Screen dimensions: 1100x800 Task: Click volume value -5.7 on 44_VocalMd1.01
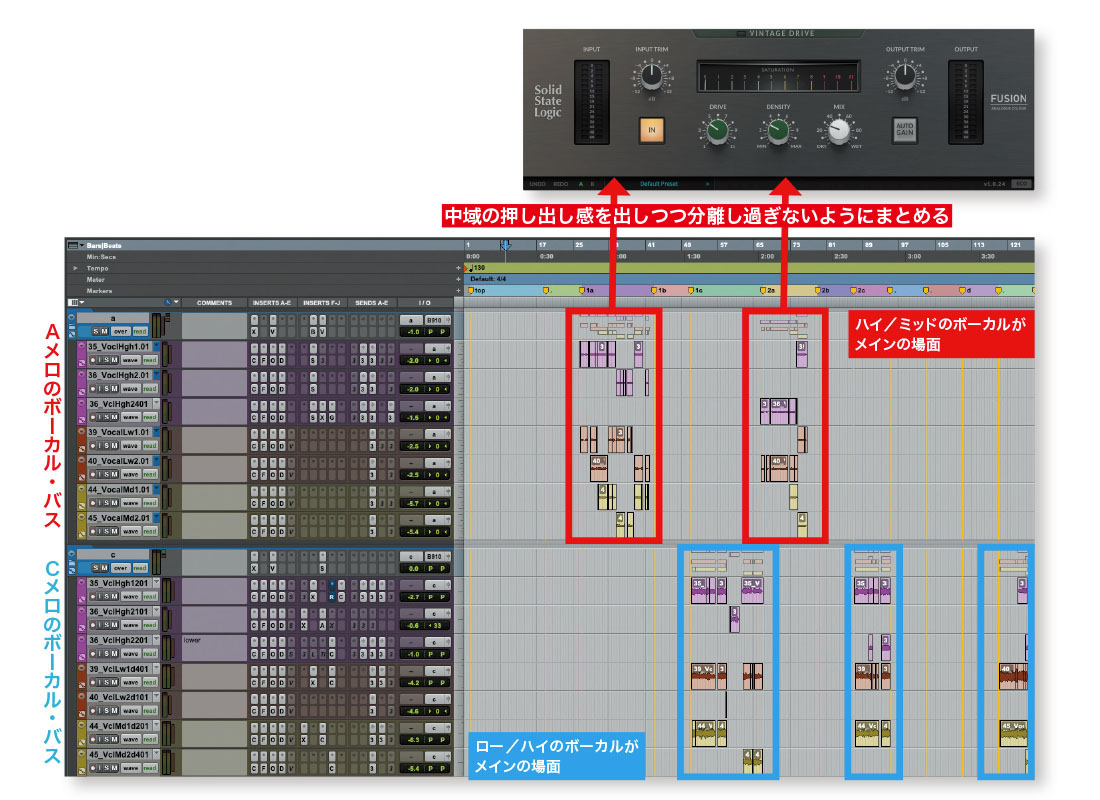point(412,503)
